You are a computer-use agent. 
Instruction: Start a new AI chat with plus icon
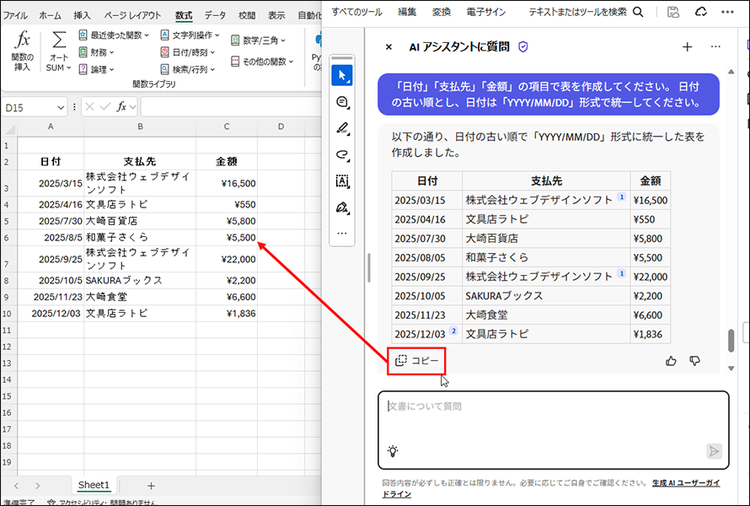click(687, 47)
